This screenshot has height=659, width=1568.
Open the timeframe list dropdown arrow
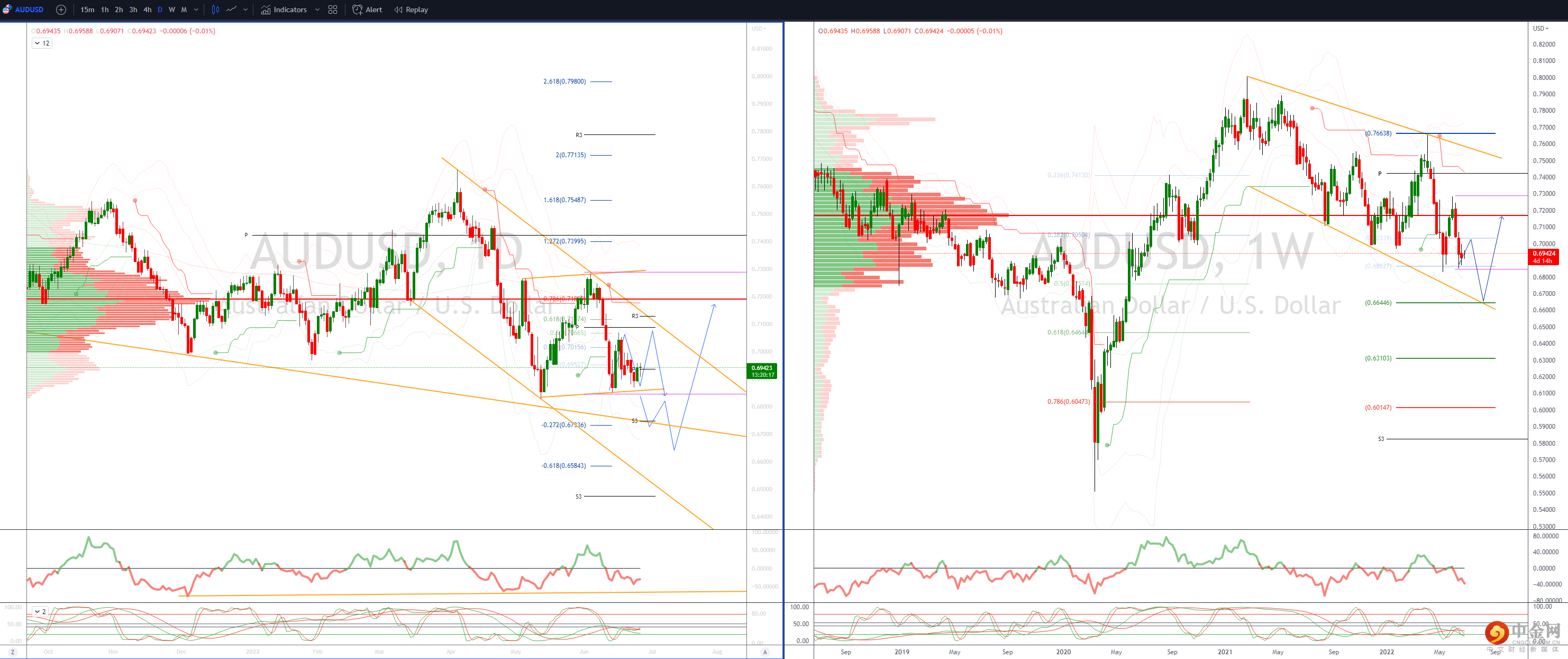pos(196,10)
